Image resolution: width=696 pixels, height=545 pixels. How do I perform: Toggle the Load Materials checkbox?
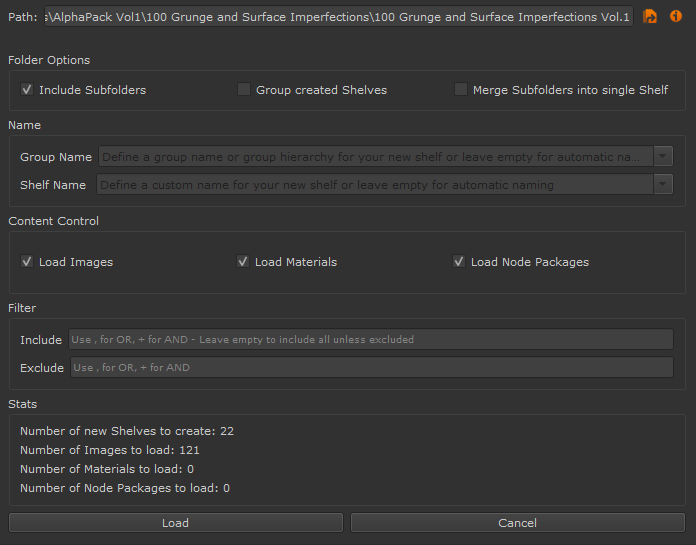(x=243, y=262)
